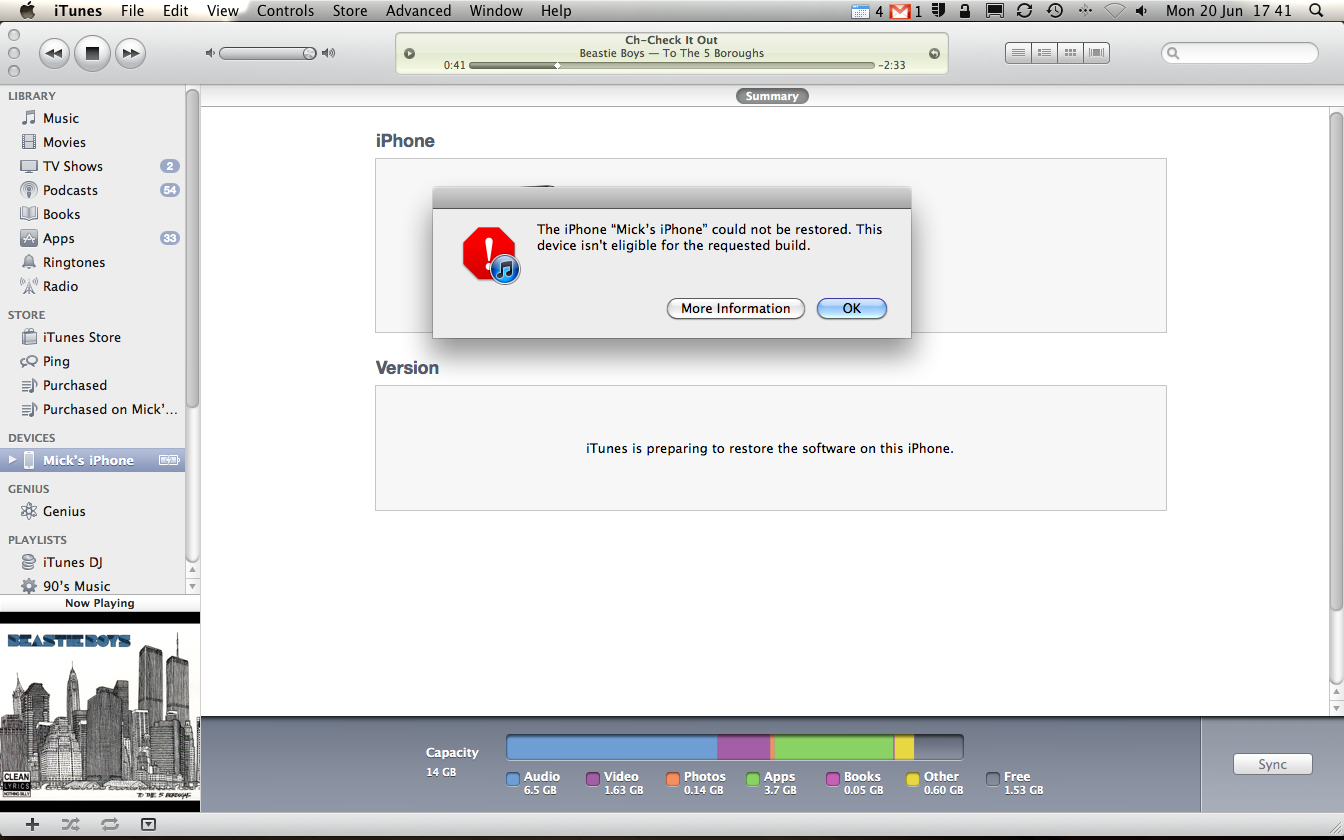Viewport: 1344px width, 840px height.
Task: Open the Edit menu
Action: click(176, 11)
